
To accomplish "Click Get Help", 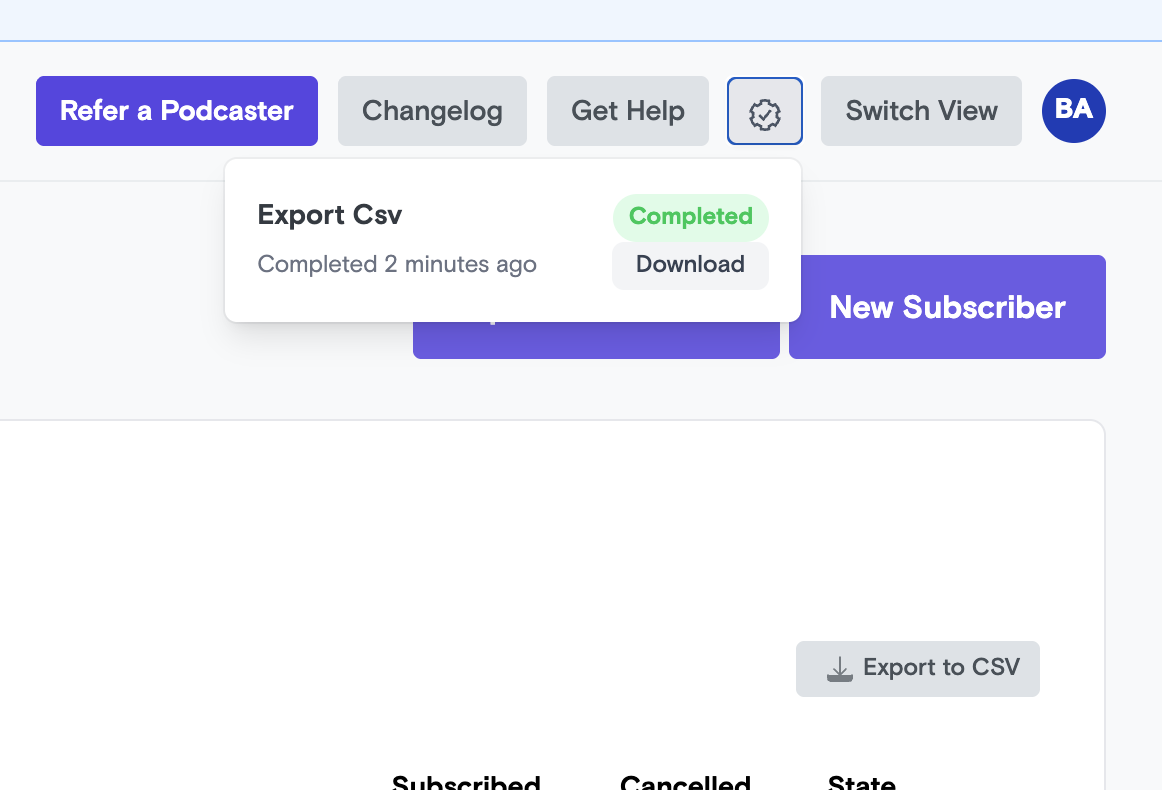I will click(x=627, y=111).
